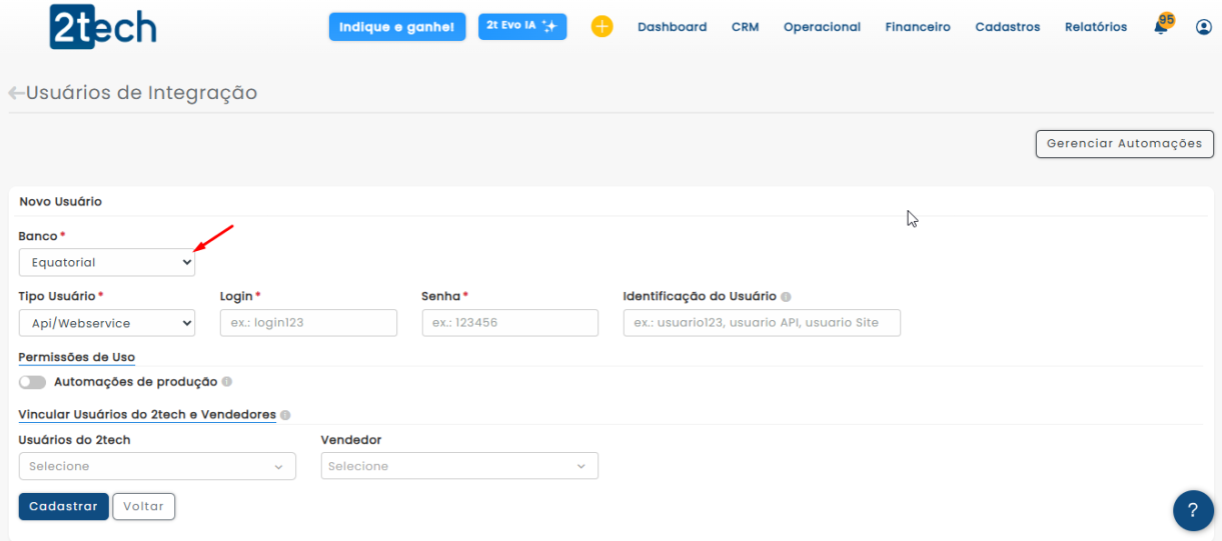Click the Login input field

(x=308, y=323)
